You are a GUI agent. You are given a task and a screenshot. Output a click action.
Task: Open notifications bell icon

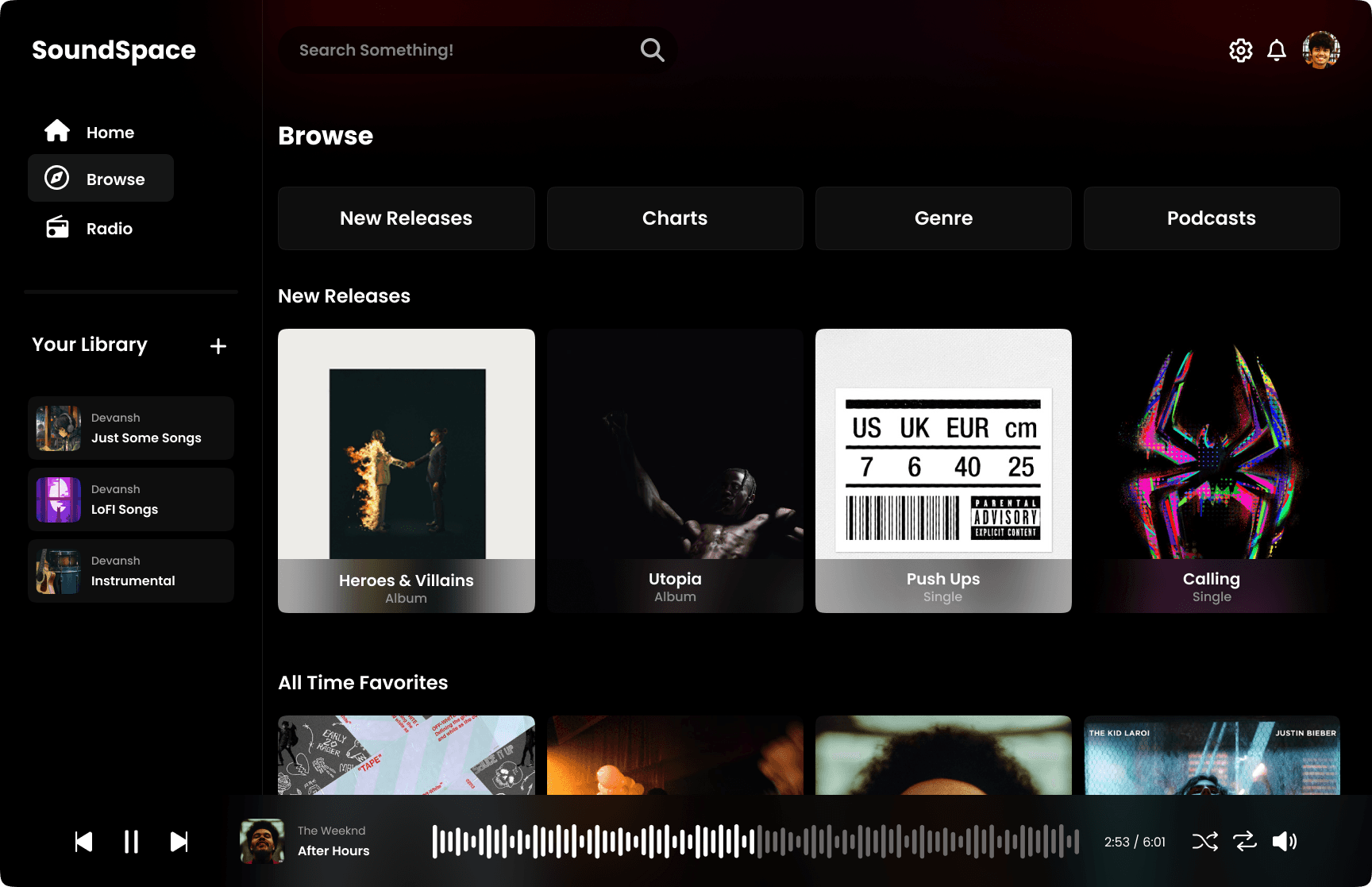tap(1277, 51)
